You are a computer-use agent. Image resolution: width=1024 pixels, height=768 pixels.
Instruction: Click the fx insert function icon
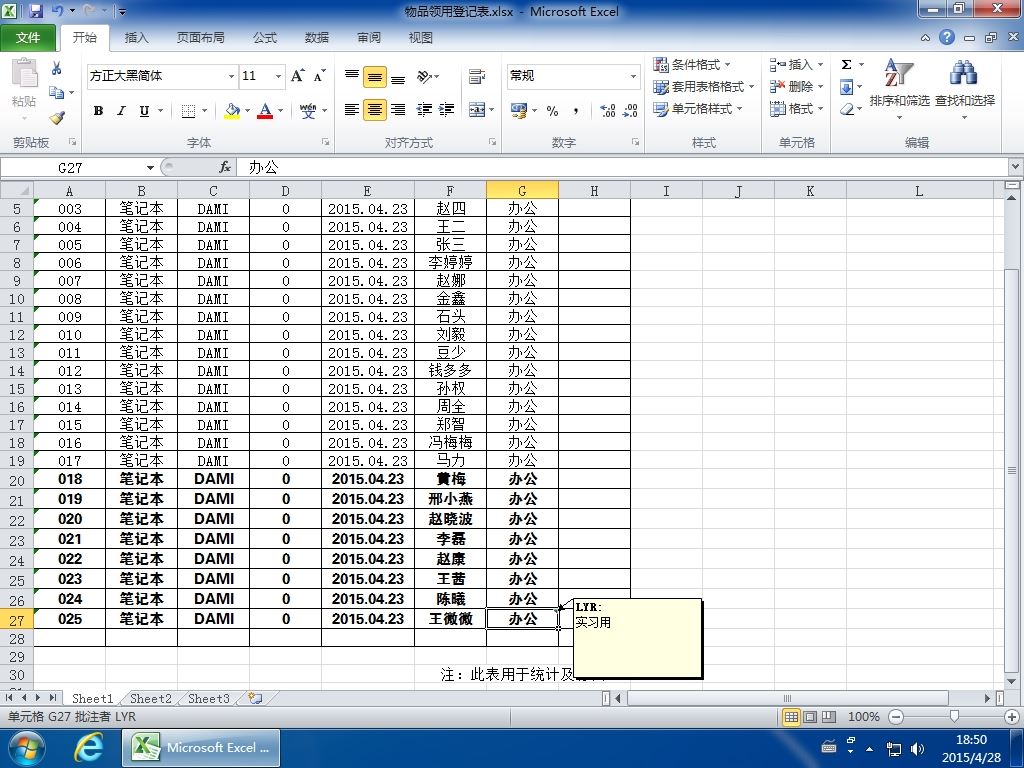pyautogui.click(x=225, y=167)
